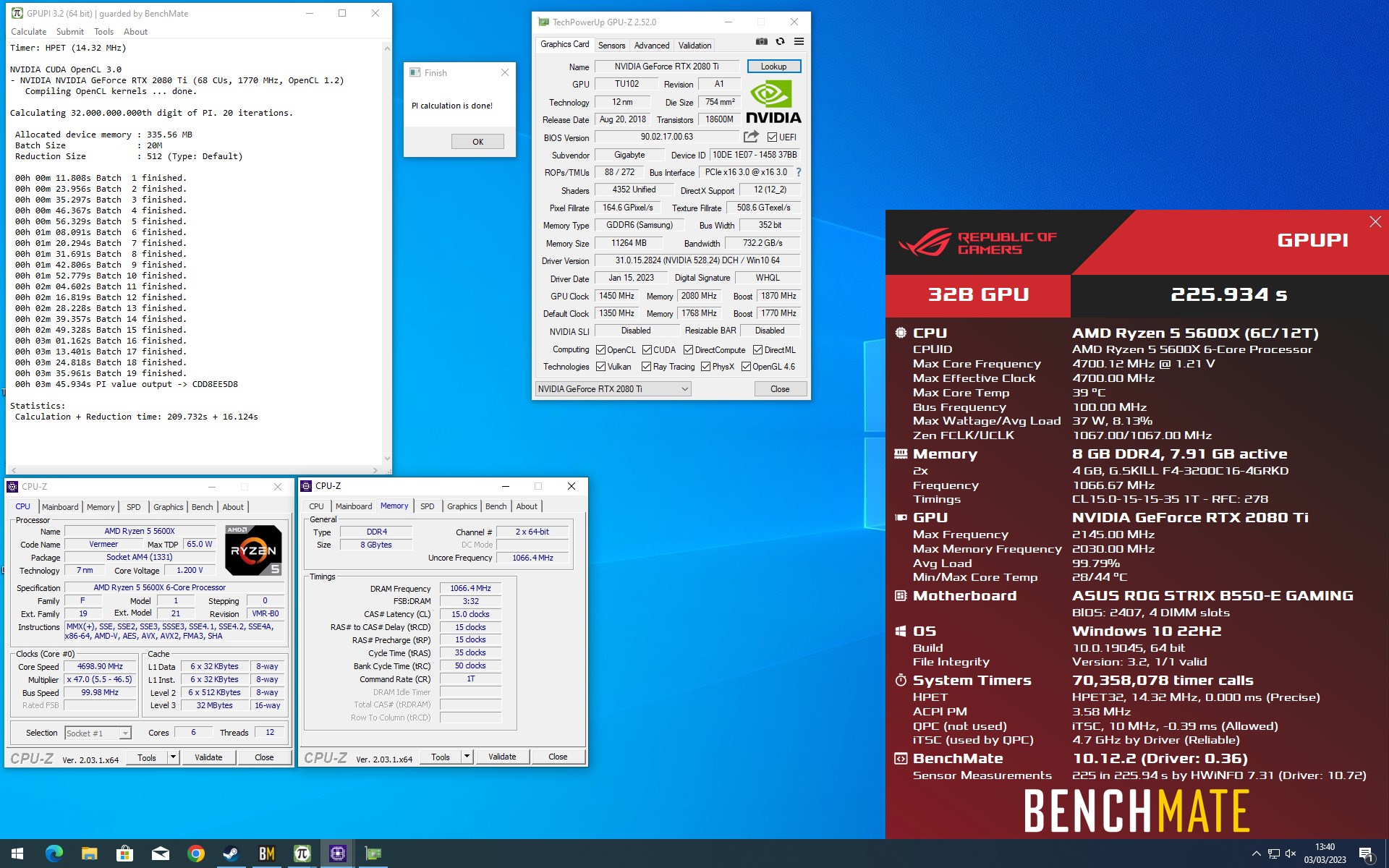Click the GPU-Z screenshot camera icon
Image resolution: width=1389 pixels, height=868 pixels.
761,41
